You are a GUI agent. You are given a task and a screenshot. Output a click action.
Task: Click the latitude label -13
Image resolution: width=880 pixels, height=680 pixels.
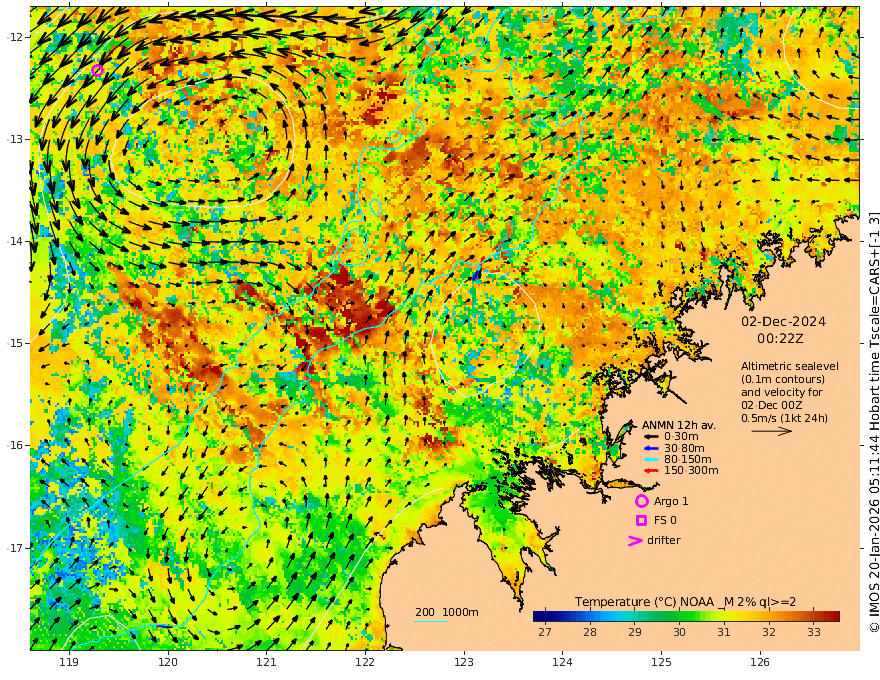[15, 139]
